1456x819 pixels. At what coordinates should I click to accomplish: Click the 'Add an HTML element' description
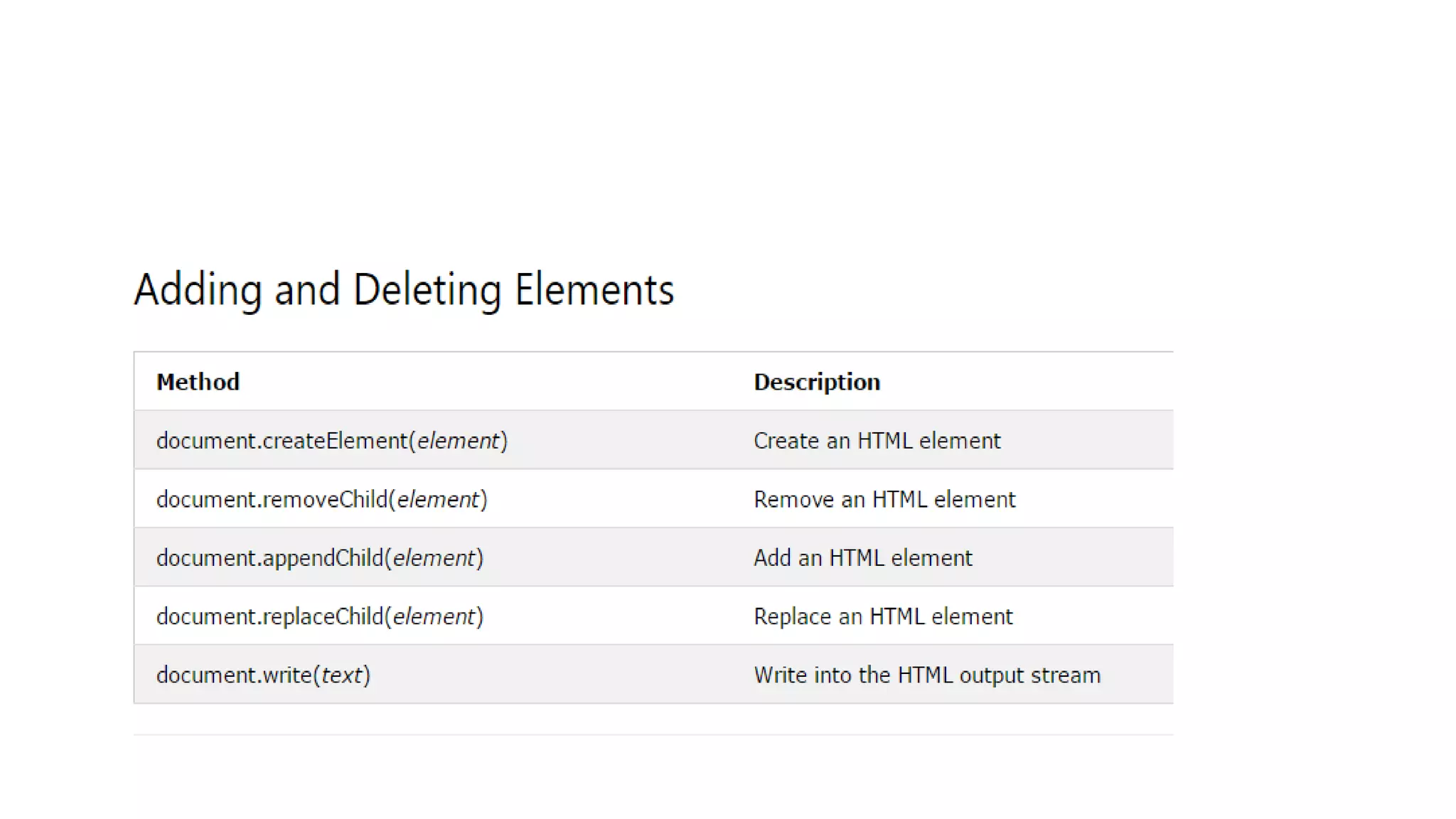[x=862, y=558]
